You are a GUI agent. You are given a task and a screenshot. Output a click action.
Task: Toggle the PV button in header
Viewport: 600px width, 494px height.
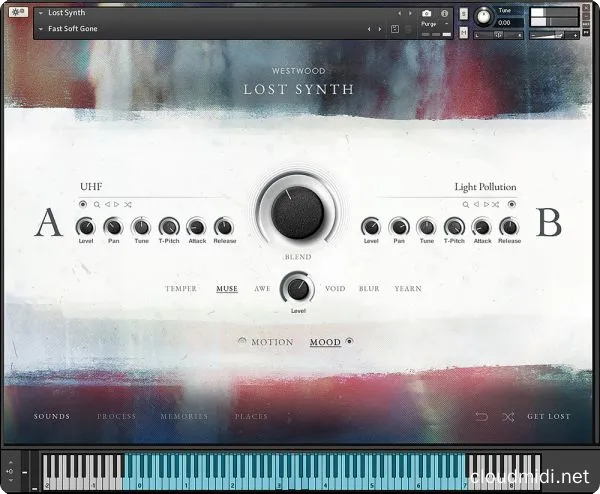tap(586, 33)
